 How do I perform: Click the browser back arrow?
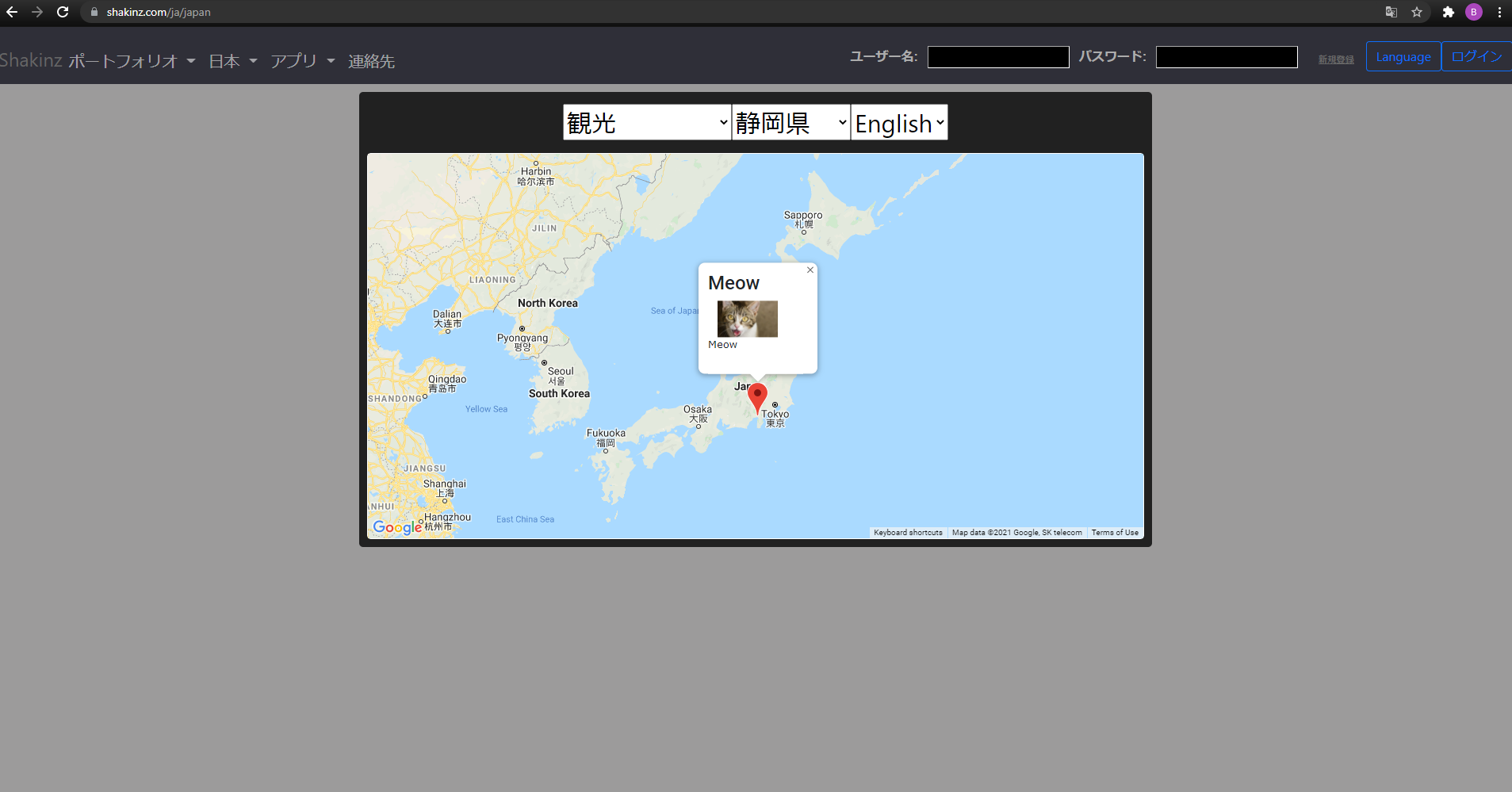[x=12, y=12]
